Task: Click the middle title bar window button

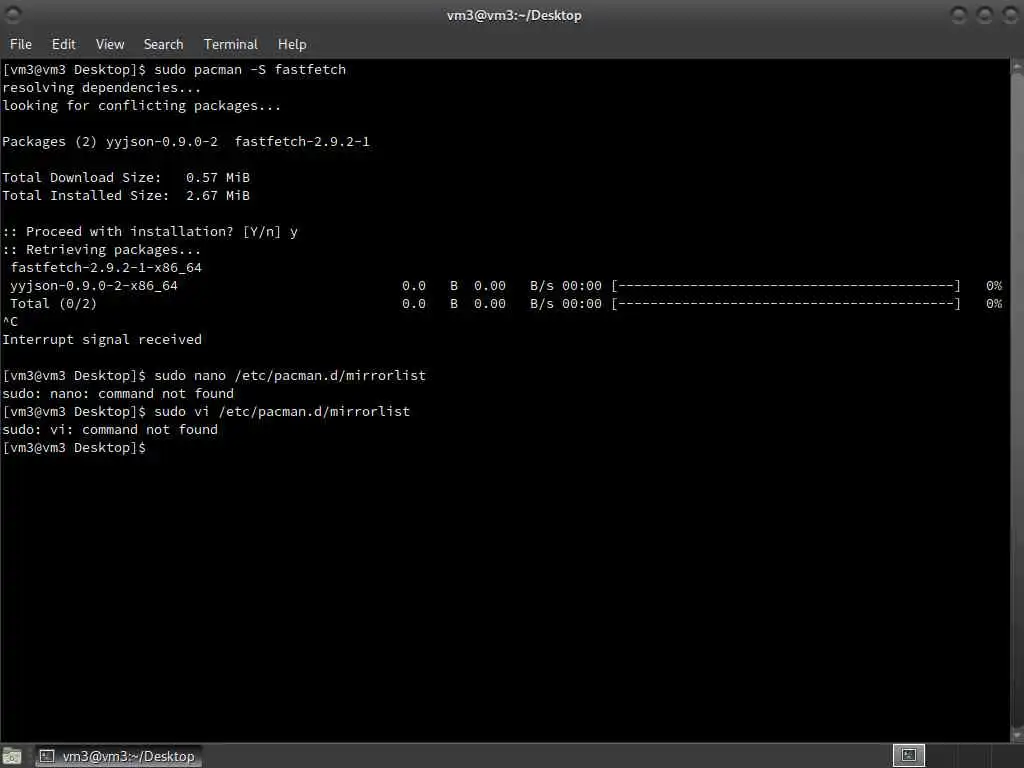Action: [984, 14]
